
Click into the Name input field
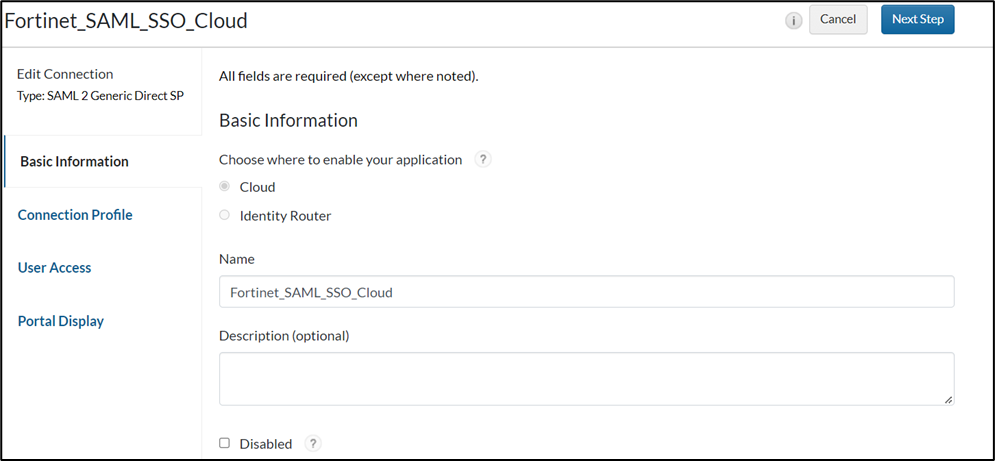(586, 292)
